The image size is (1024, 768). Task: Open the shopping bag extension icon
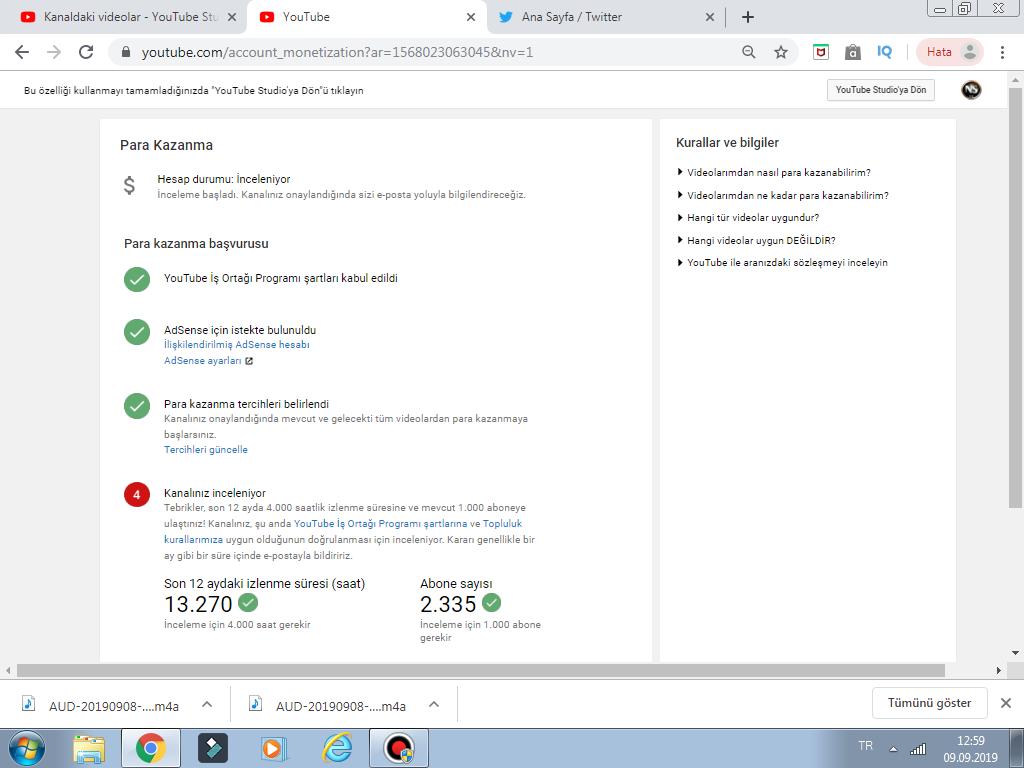coord(852,52)
